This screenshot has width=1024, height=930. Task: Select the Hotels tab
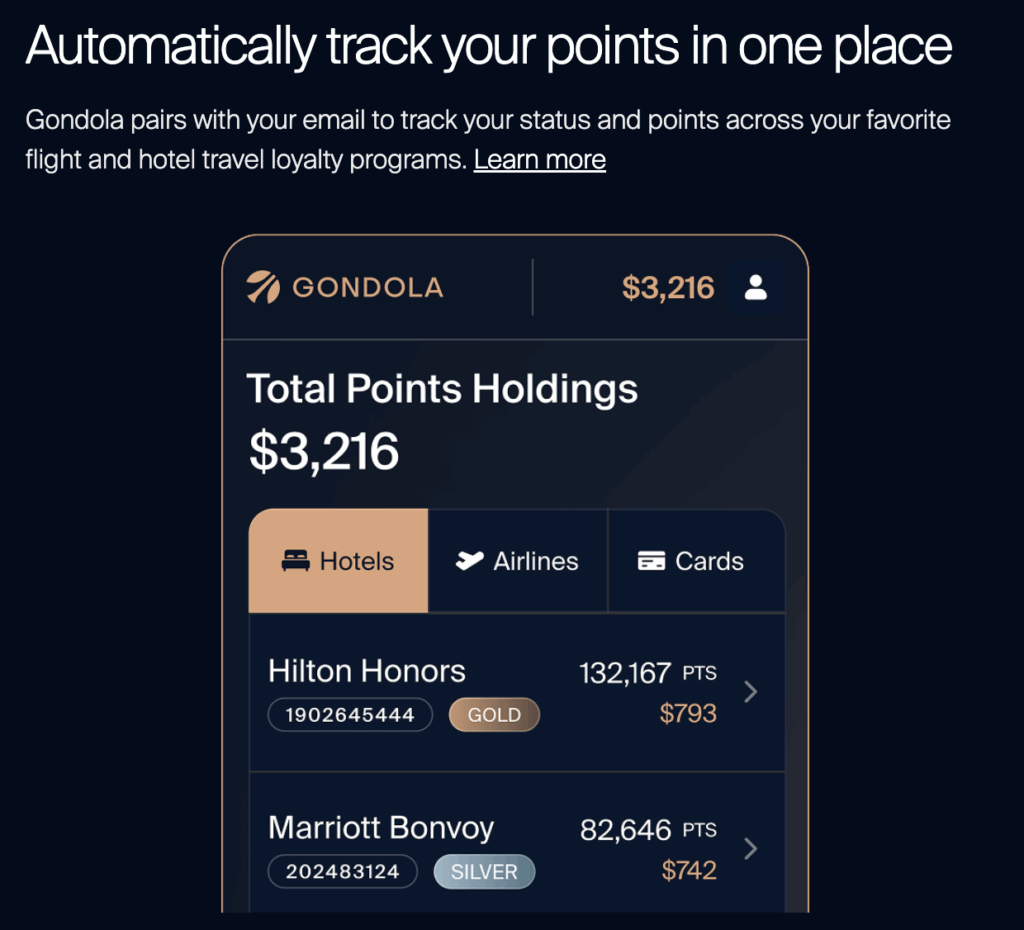tap(338, 561)
